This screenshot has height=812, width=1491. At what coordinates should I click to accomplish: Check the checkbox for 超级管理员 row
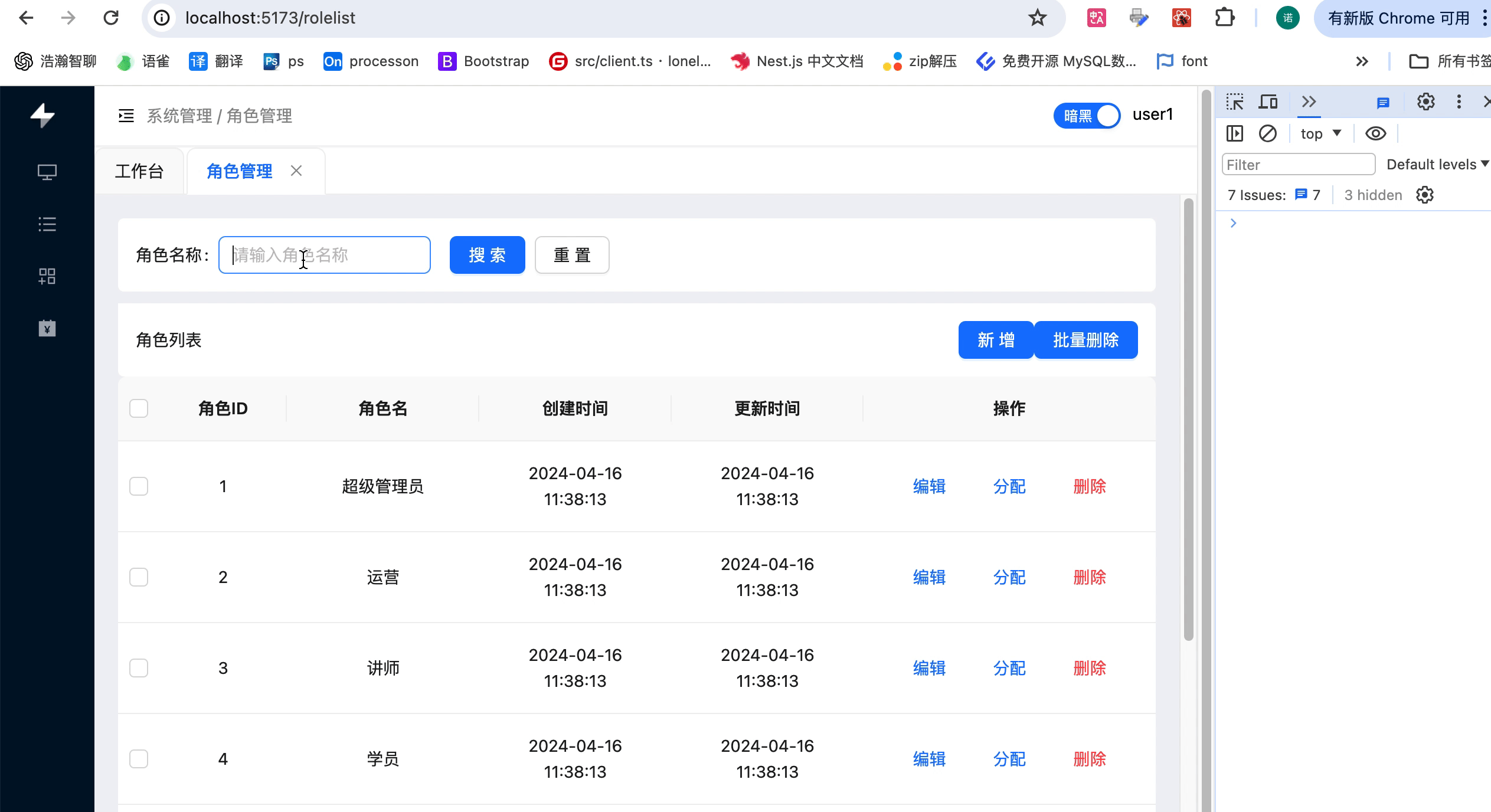point(139,486)
